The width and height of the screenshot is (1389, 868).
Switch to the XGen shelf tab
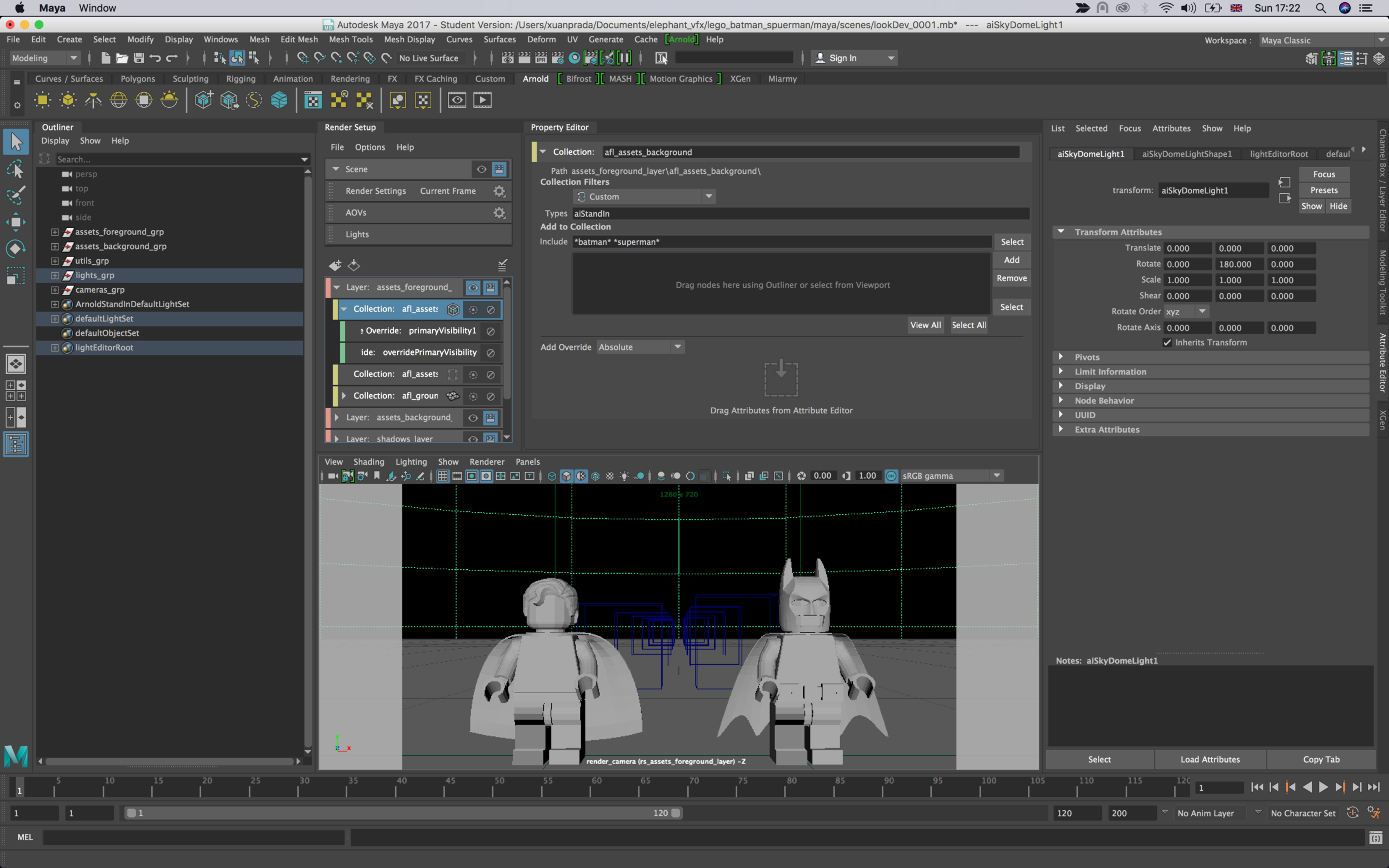pyautogui.click(x=740, y=79)
